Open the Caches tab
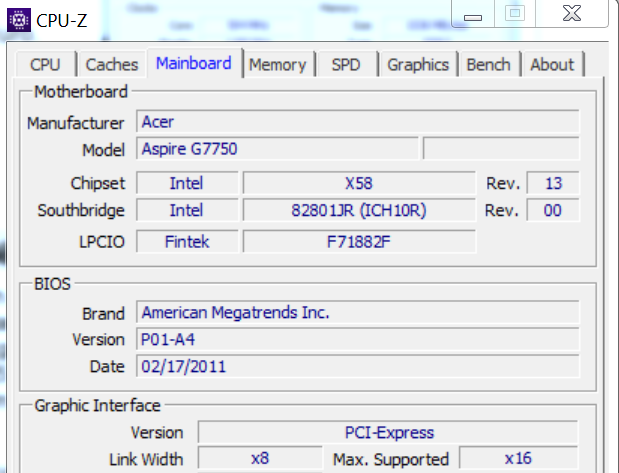 point(112,64)
